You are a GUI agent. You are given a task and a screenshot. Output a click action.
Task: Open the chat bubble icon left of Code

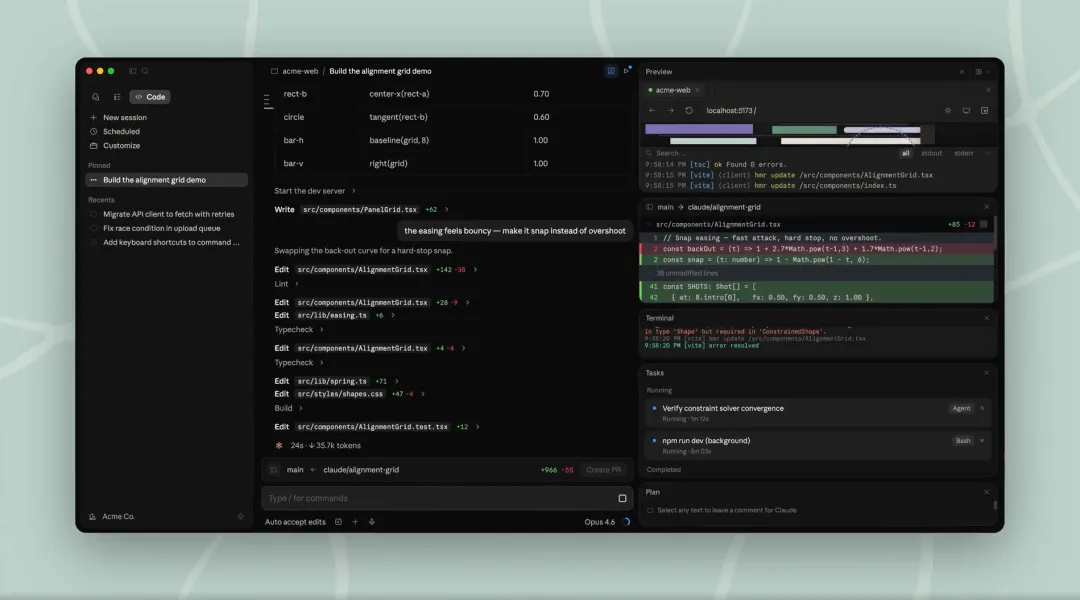coord(96,97)
